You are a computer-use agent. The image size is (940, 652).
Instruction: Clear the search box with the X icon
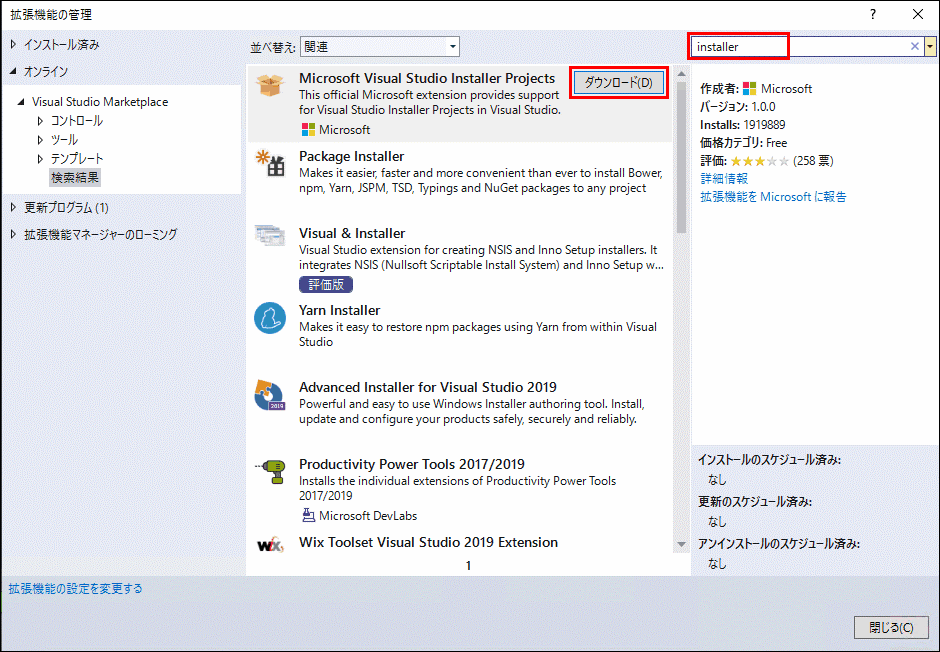point(915,46)
